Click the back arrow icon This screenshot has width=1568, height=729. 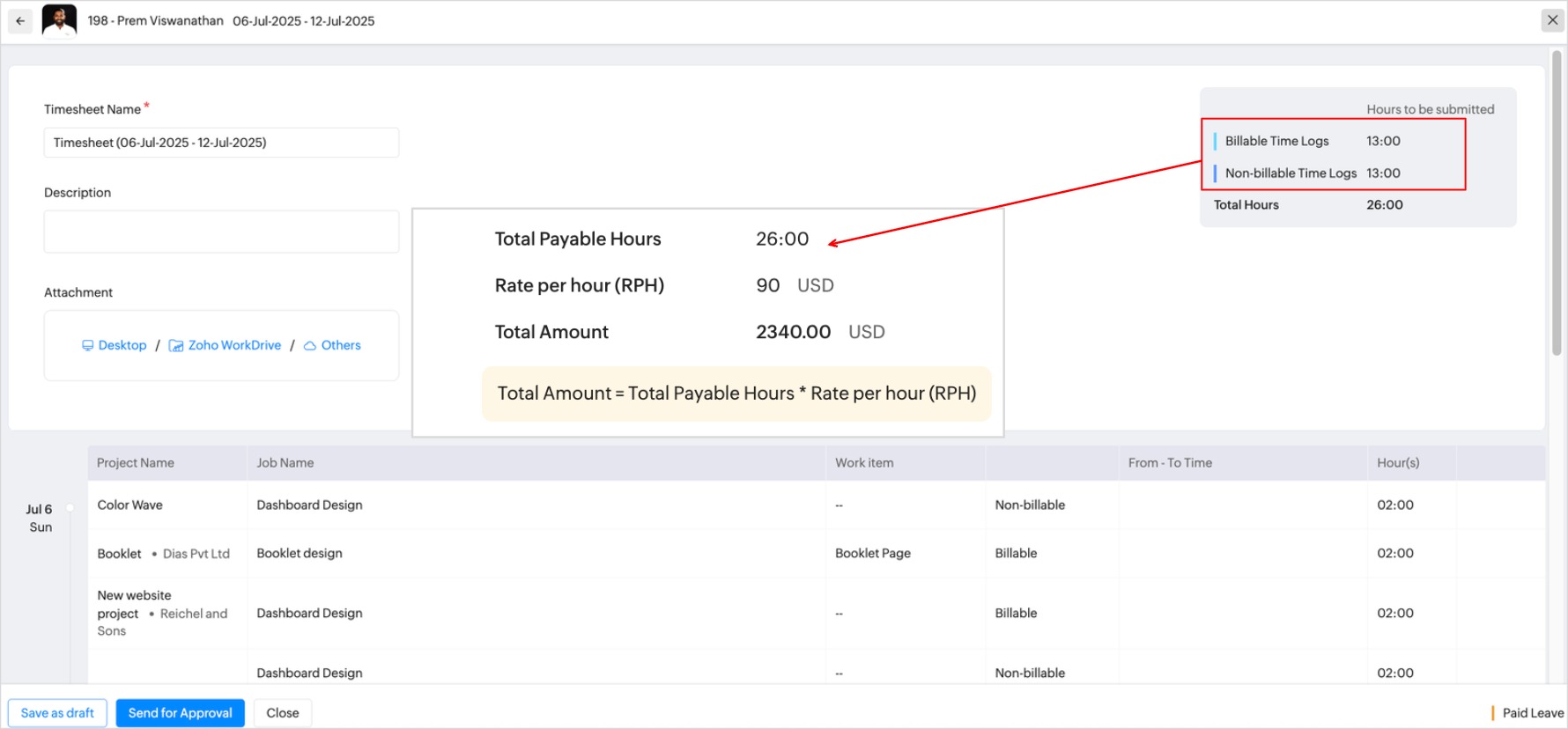coord(20,21)
